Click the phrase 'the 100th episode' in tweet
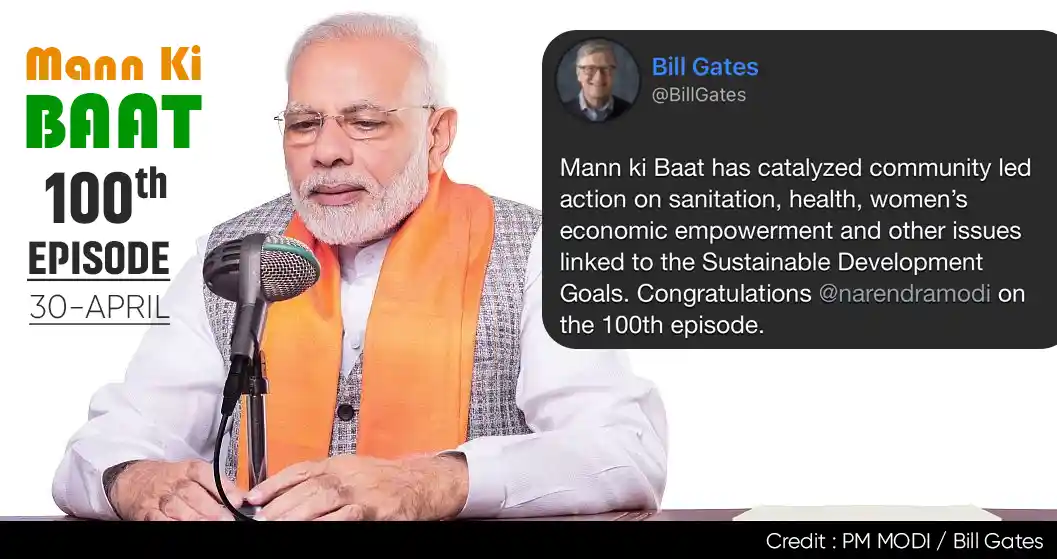1057x559 pixels. [x=661, y=326]
